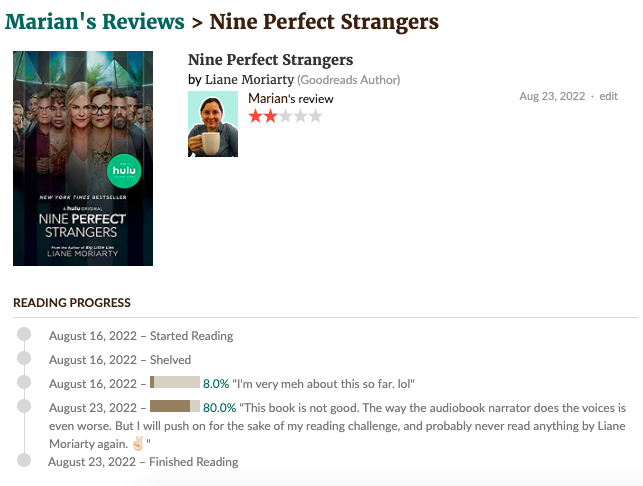643x486 pixels.
Task: Click the edit link beside Aug 23, 2022
Action: pos(609,96)
